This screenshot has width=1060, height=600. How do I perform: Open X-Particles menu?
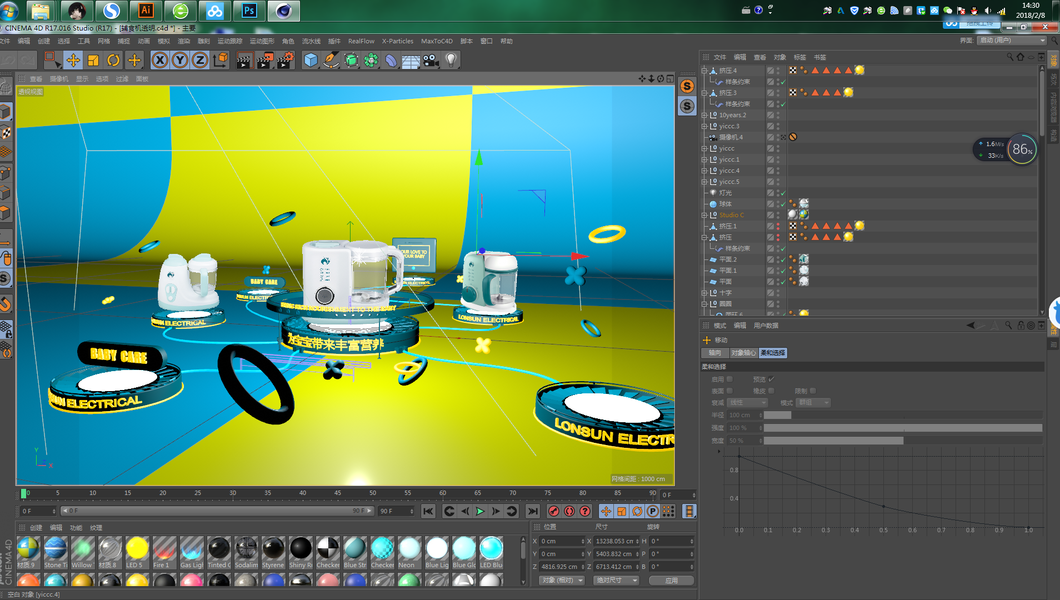click(398, 41)
